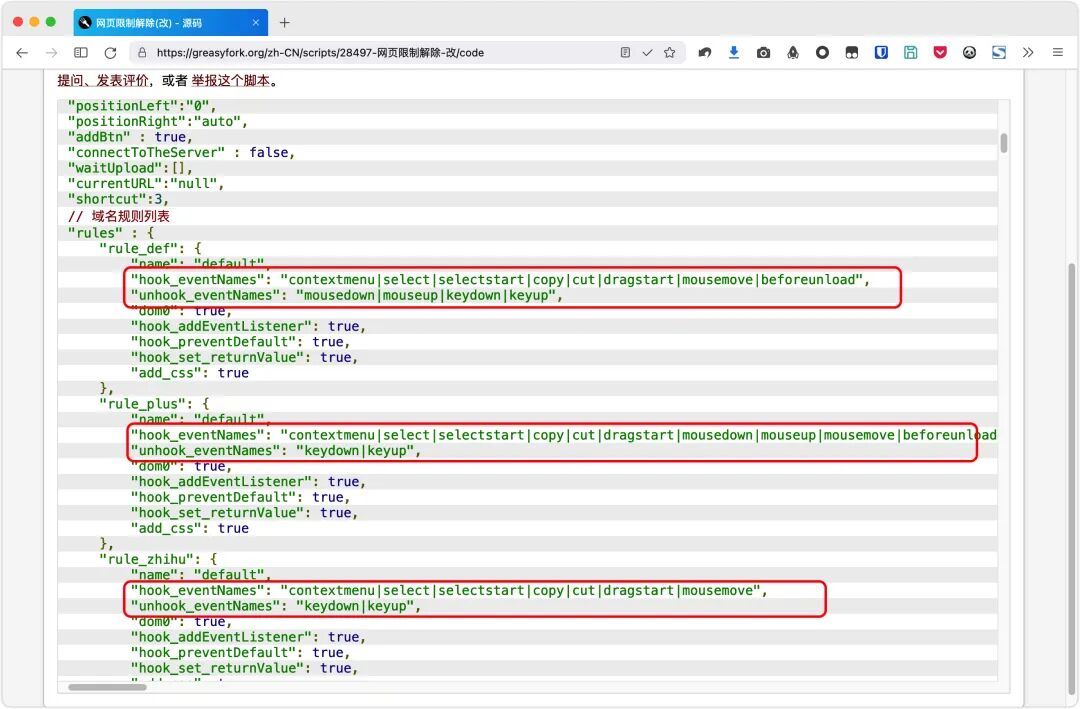Click the teal floppy-disk save icon
1080x709 pixels.
(x=911, y=52)
